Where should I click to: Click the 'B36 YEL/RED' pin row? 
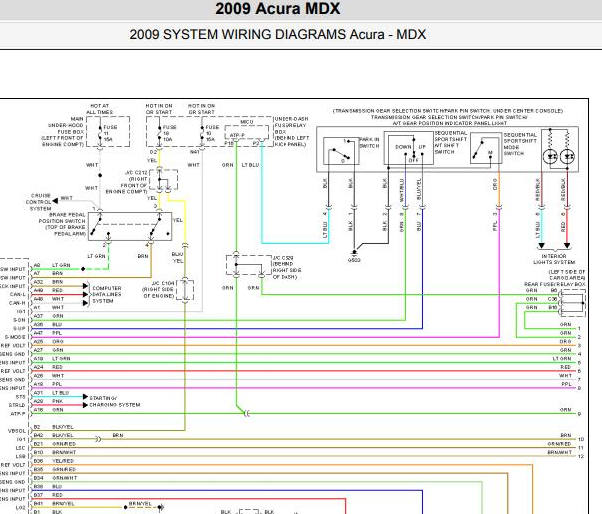(x=53, y=461)
